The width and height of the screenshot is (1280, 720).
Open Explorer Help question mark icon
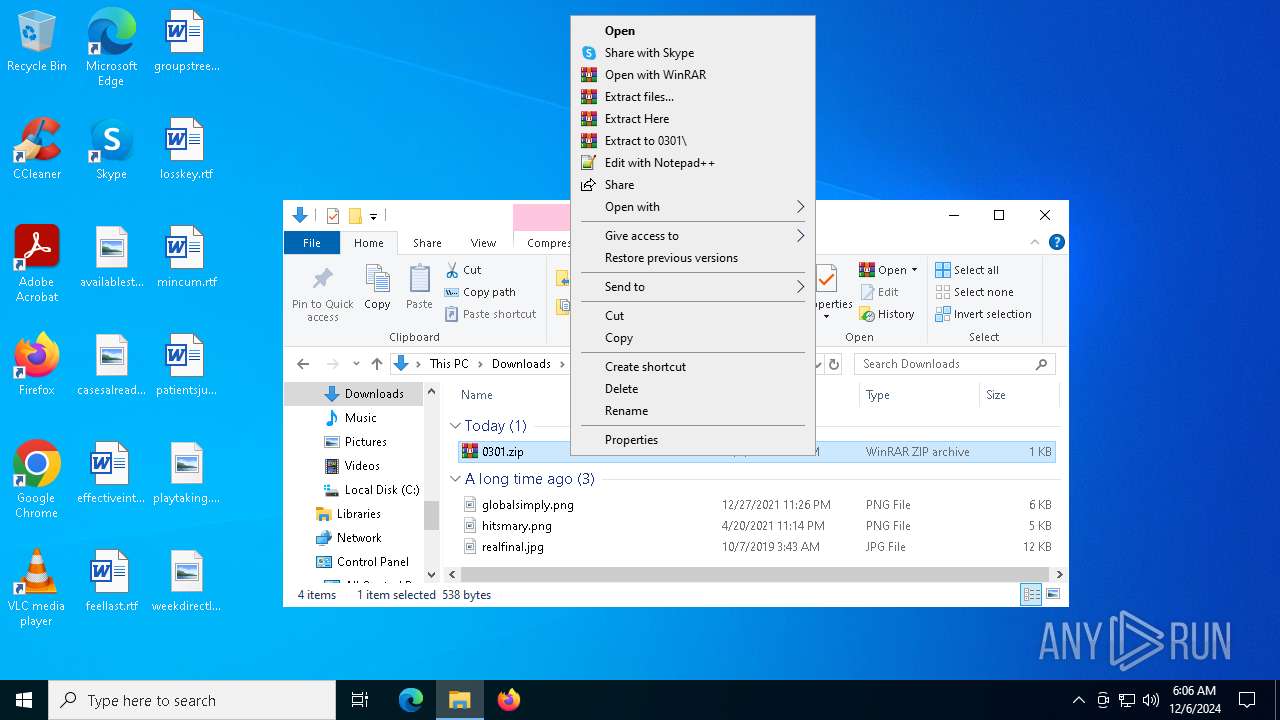click(1057, 242)
